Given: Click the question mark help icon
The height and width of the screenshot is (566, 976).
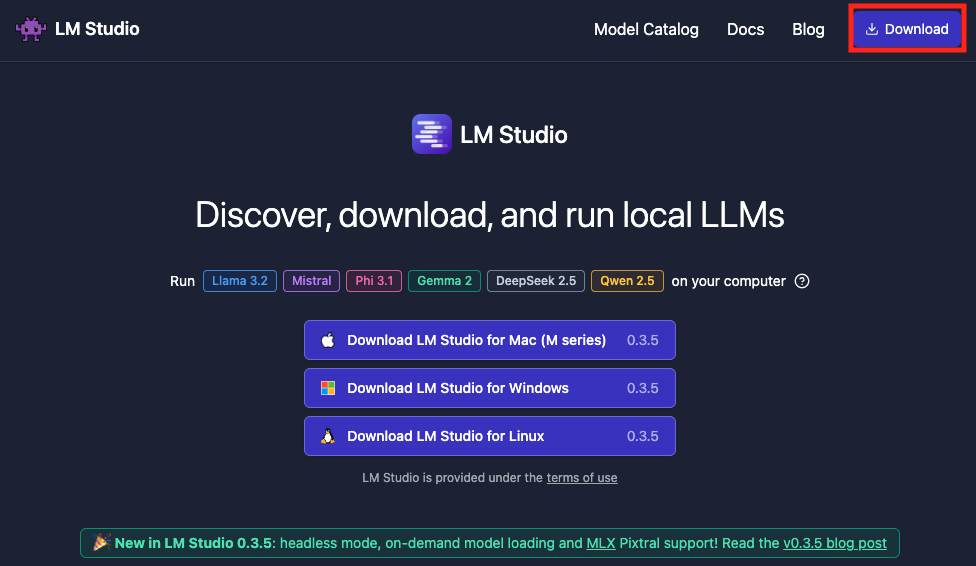Looking at the screenshot, I should point(802,281).
